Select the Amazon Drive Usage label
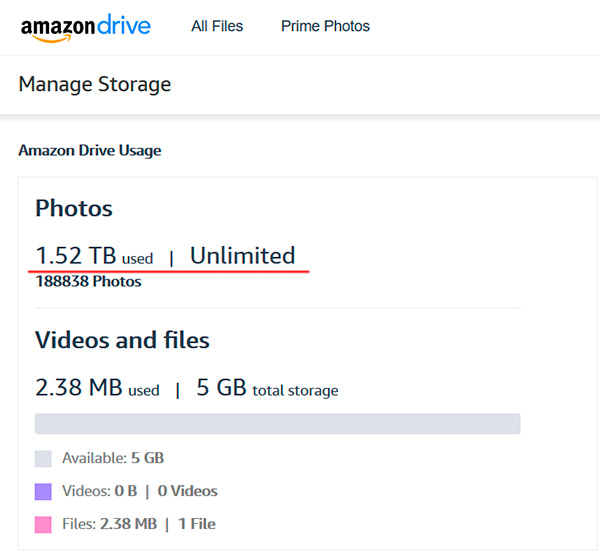 coord(90,151)
